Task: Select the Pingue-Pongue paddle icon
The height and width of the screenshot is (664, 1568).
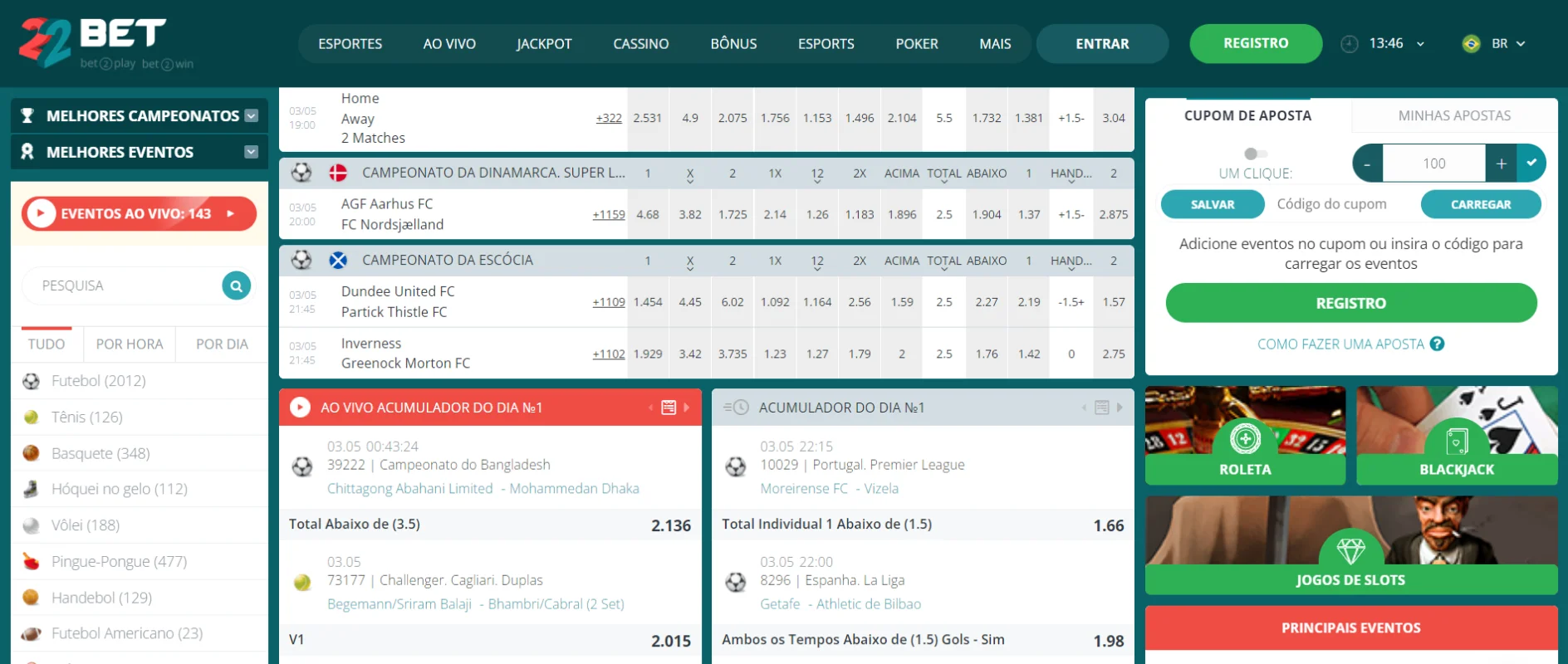Action: tap(31, 561)
